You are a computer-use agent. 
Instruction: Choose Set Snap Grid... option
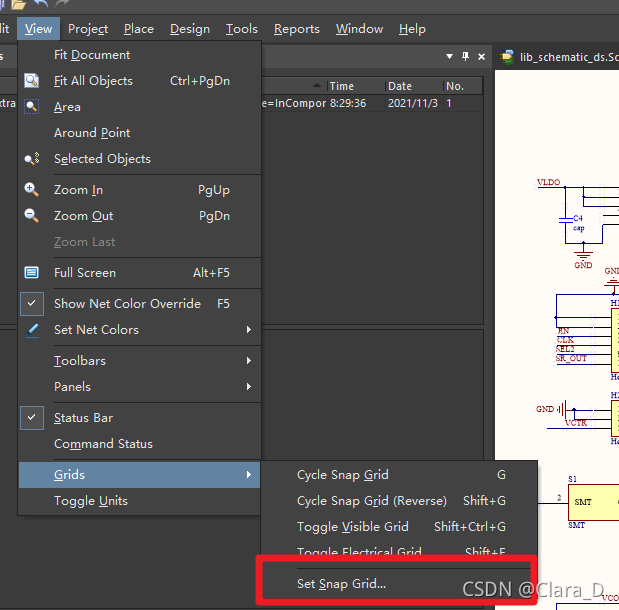(x=341, y=584)
